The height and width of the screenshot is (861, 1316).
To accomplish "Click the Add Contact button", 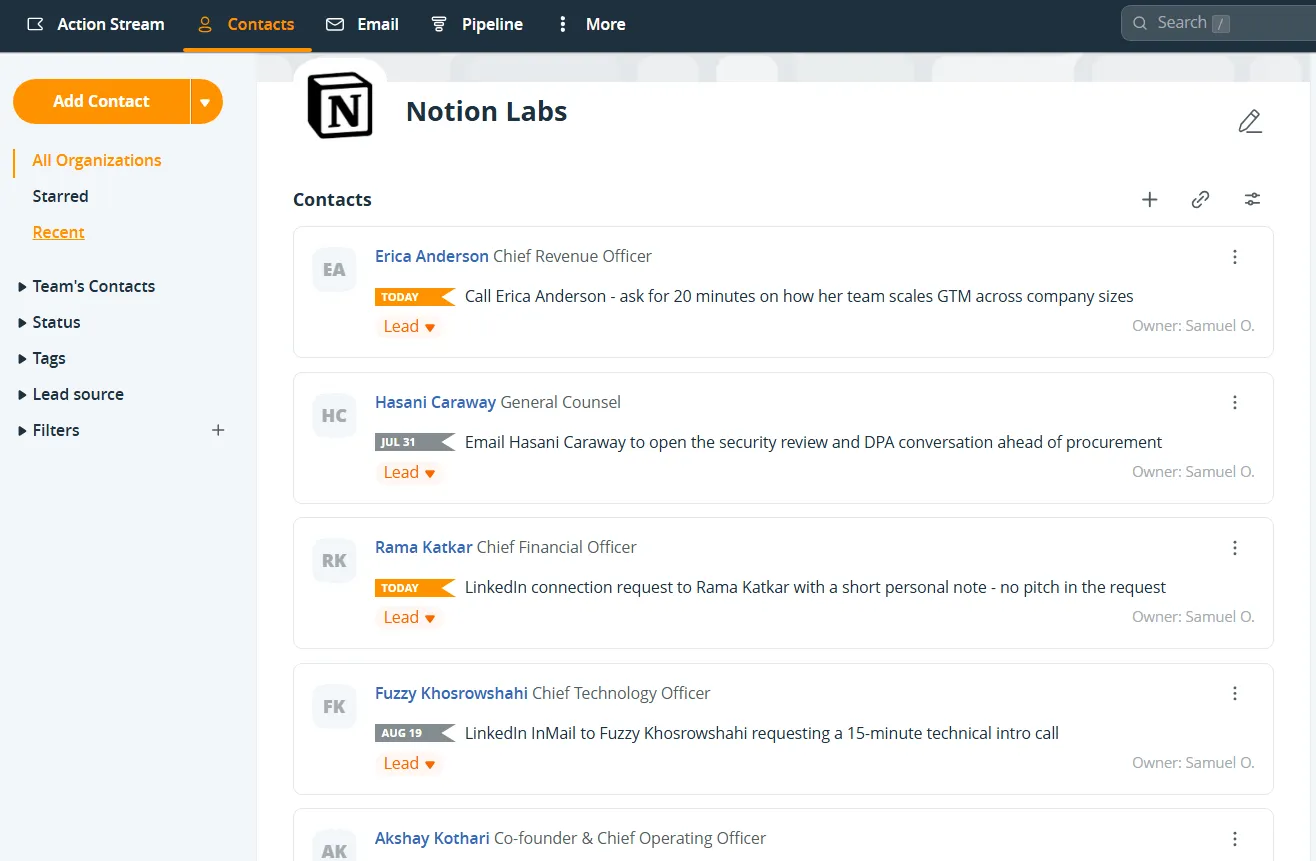I will 101,101.
